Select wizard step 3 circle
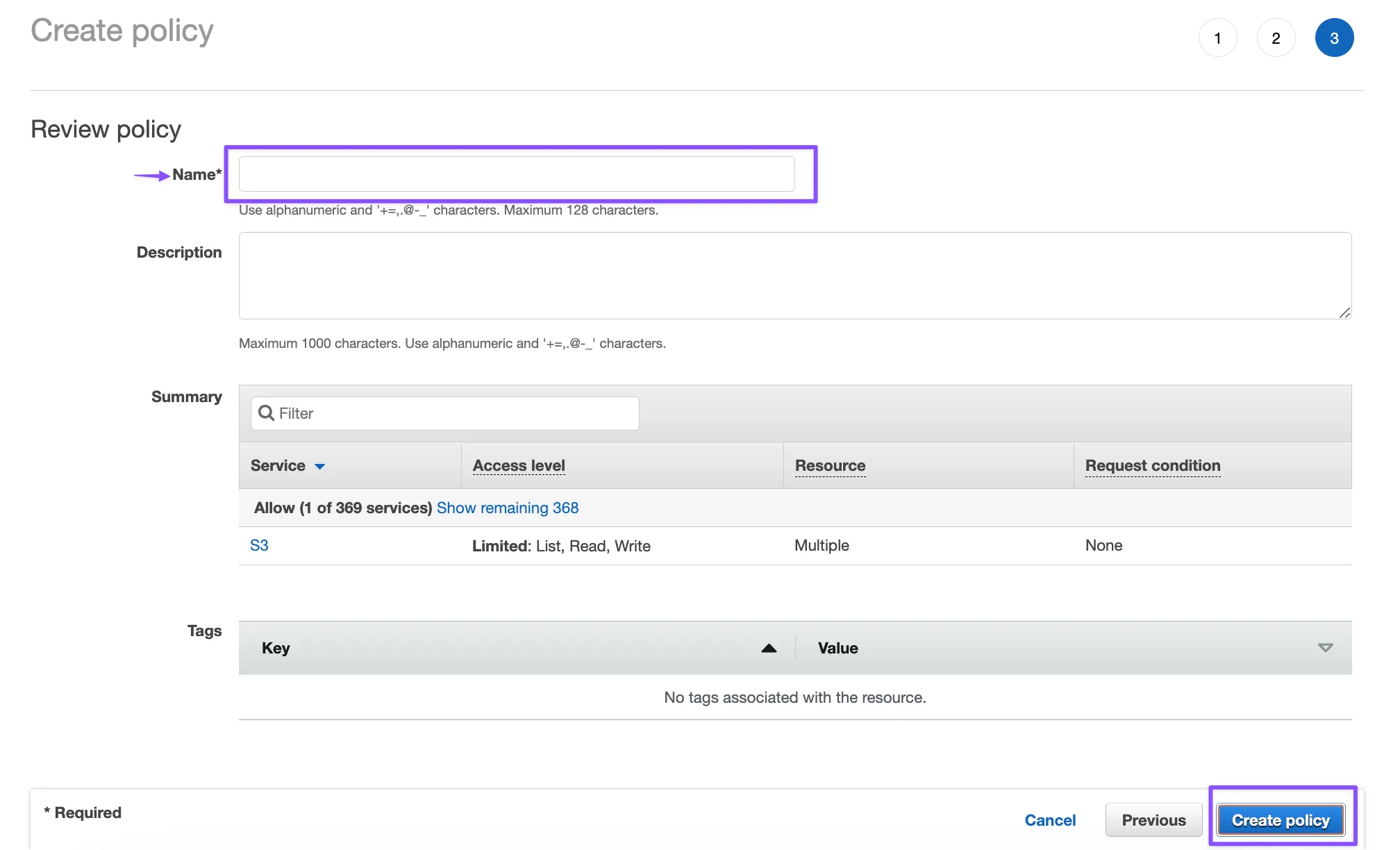Image resolution: width=1400 pixels, height=850 pixels. pyautogui.click(x=1334, y=38)
